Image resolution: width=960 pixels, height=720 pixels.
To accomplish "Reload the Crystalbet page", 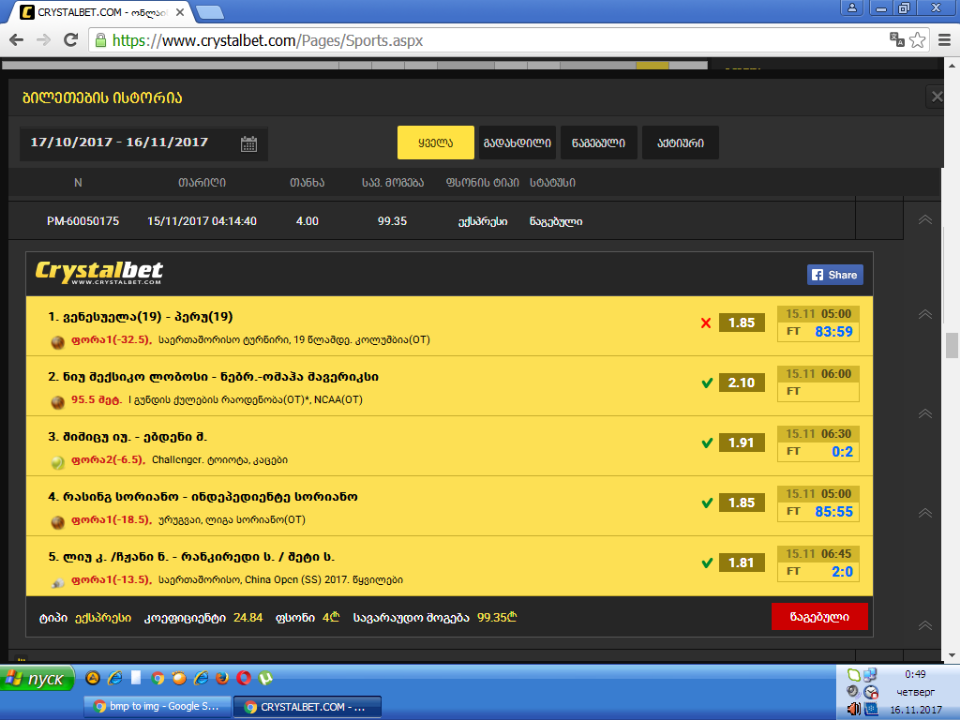I will click(x=71, y=40).
